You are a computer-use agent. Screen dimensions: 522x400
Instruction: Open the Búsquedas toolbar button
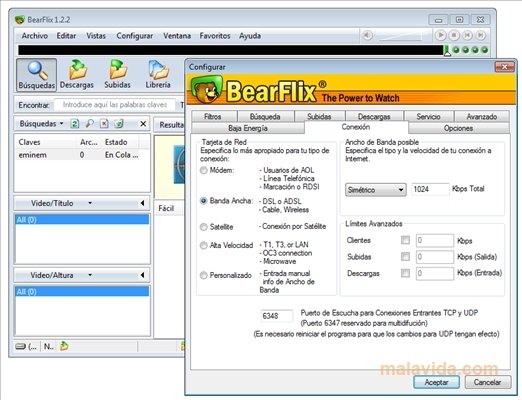click(x=36, y=75)
